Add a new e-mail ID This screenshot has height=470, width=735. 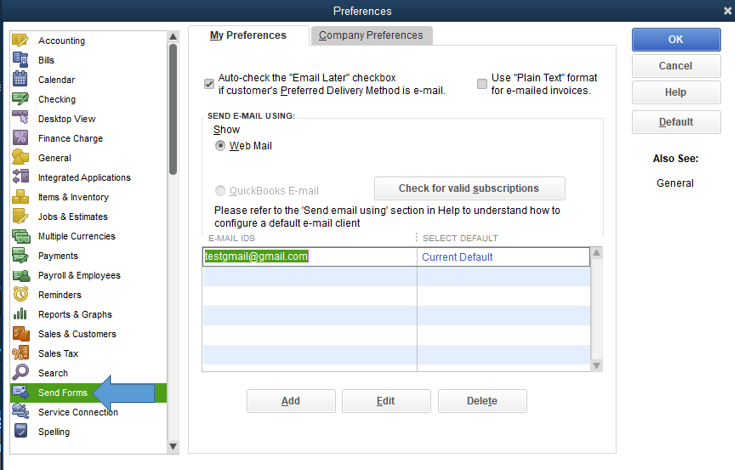tap(291, 401)
